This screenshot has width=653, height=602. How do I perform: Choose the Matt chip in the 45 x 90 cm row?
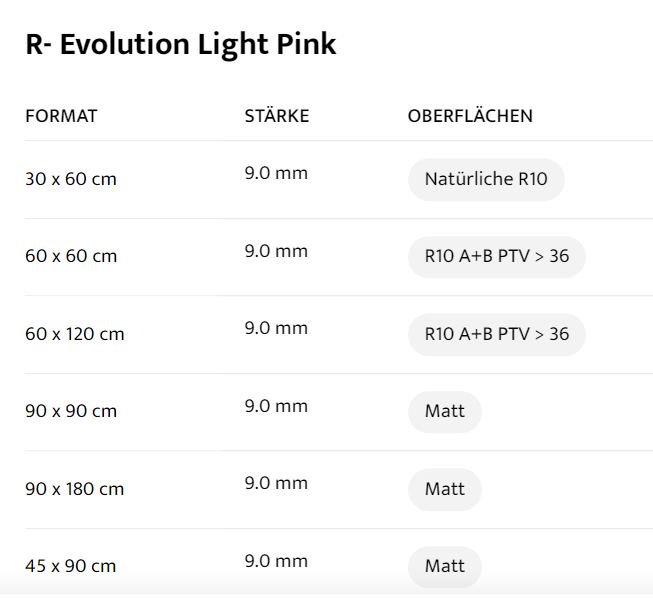[445, 566]
